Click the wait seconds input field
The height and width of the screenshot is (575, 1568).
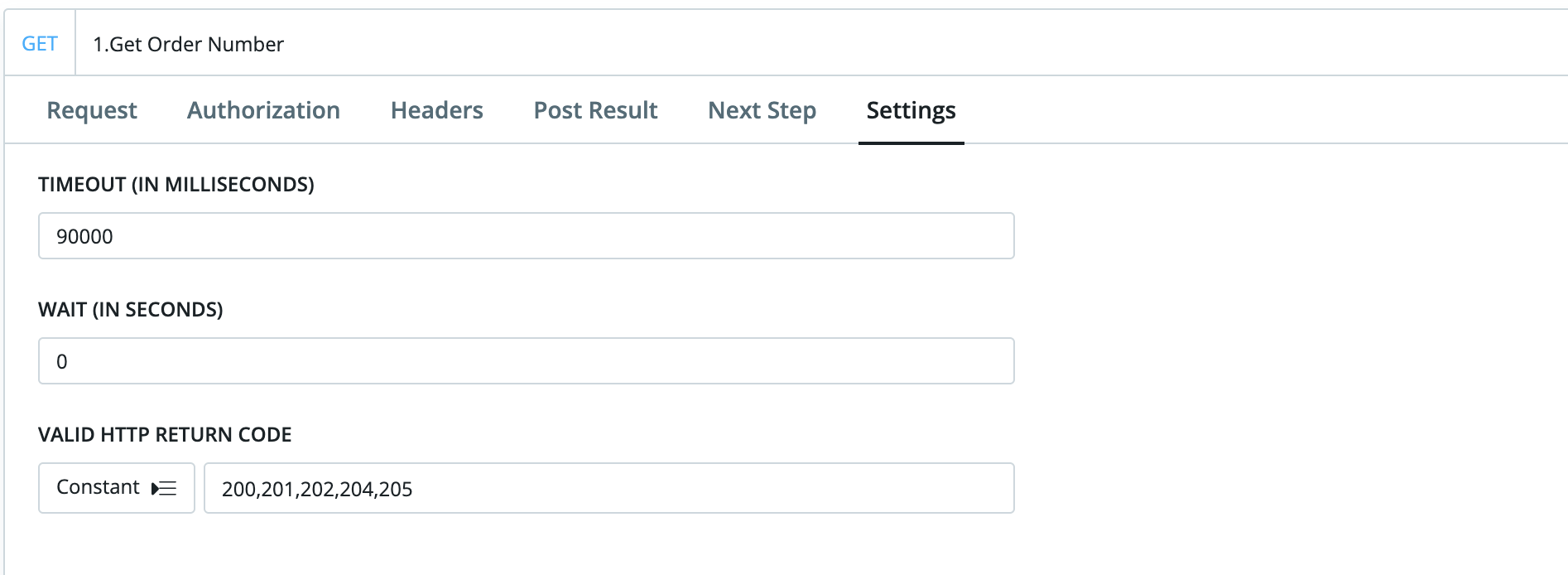click(x=526, y=361)
